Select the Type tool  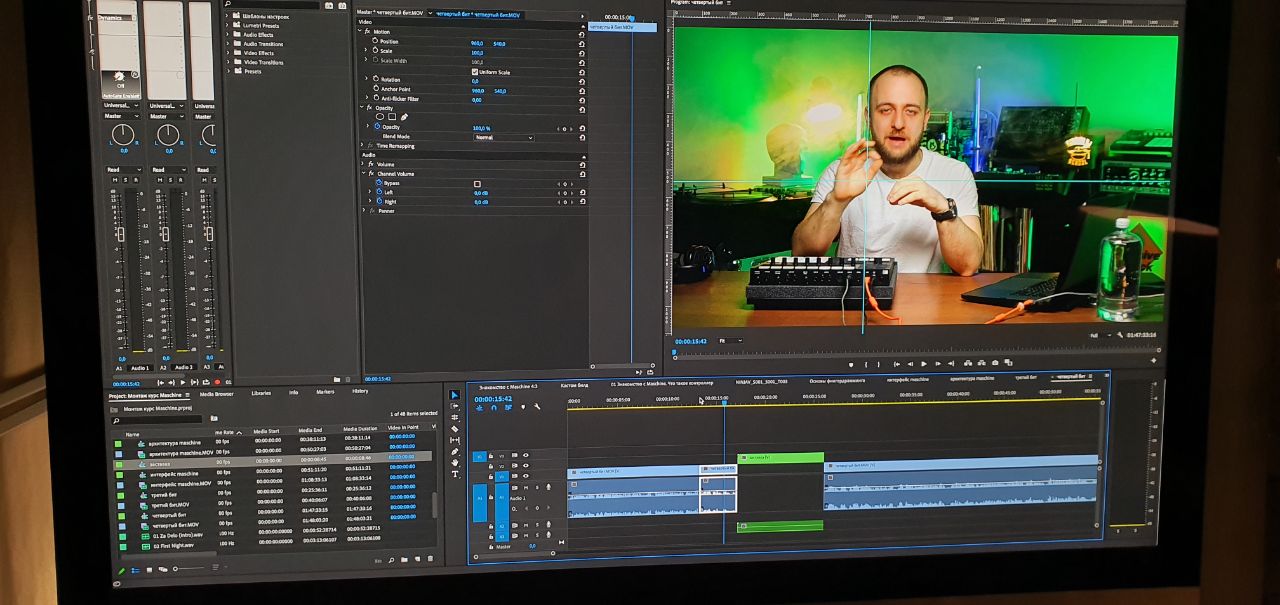tap(454, 475)
